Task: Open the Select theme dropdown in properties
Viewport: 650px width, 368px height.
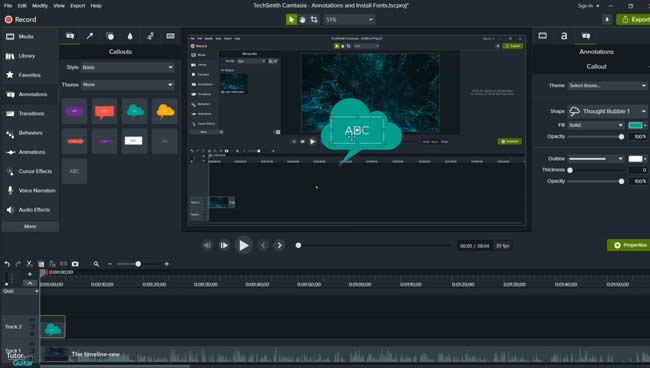Action: [607, 85]
